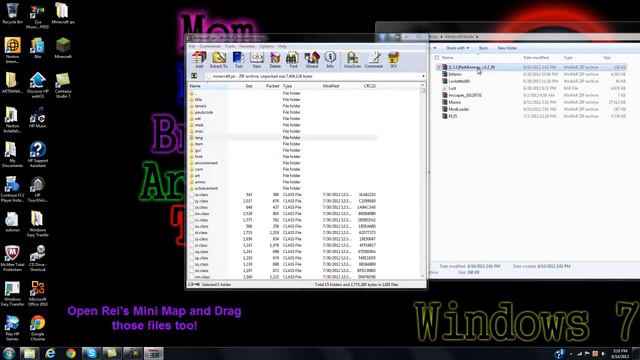
Task: Expand the Explorer address path dropdown arrow
Action: point(476,37)
